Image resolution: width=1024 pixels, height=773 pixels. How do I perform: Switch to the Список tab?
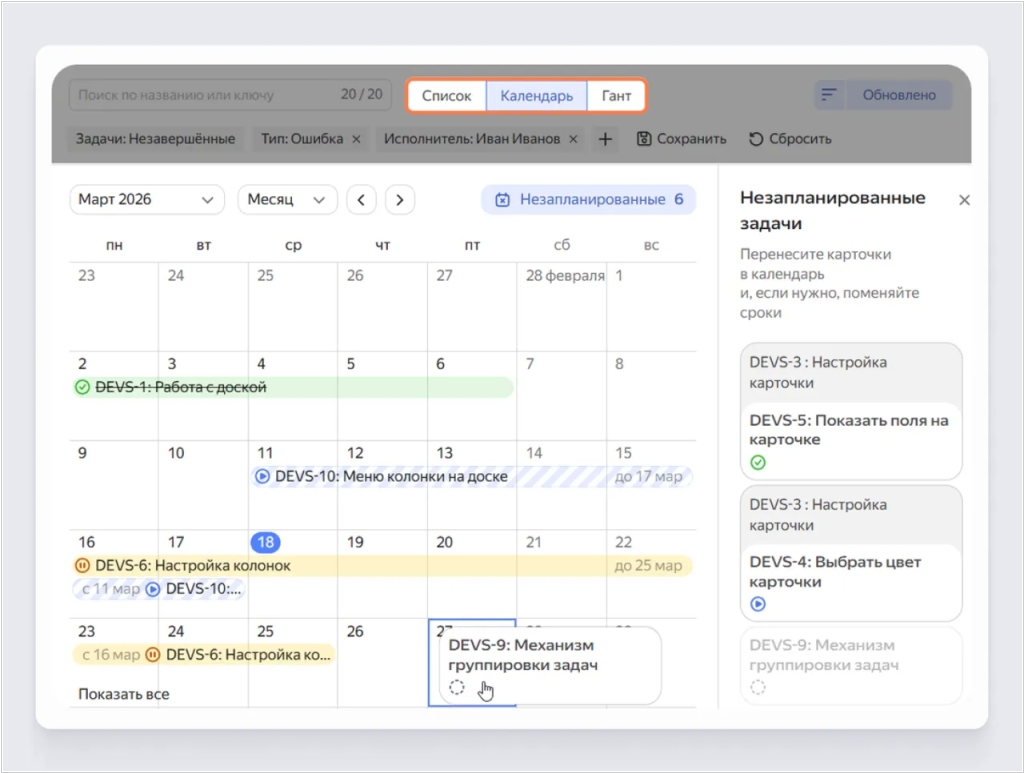(446, 96)
